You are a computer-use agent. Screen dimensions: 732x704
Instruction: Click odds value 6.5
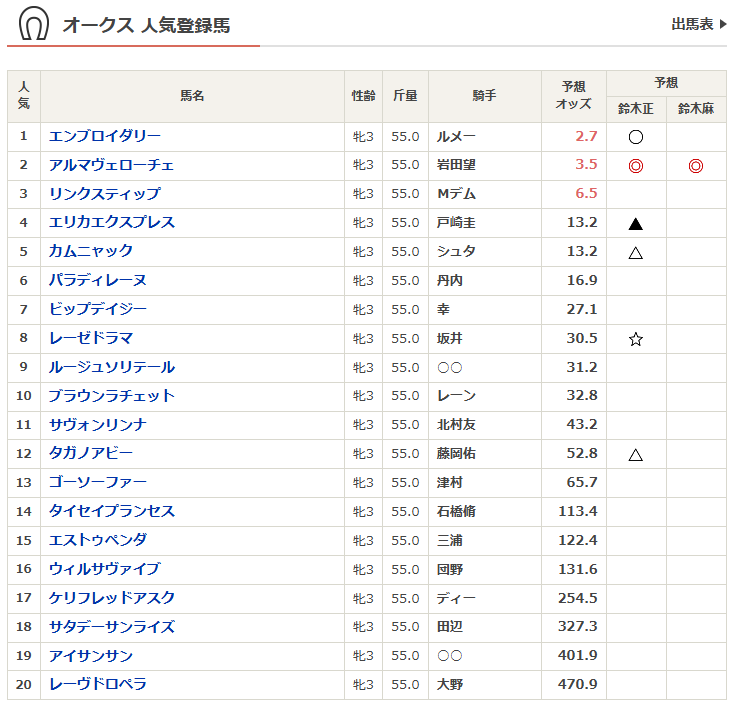tap(586, 194)
